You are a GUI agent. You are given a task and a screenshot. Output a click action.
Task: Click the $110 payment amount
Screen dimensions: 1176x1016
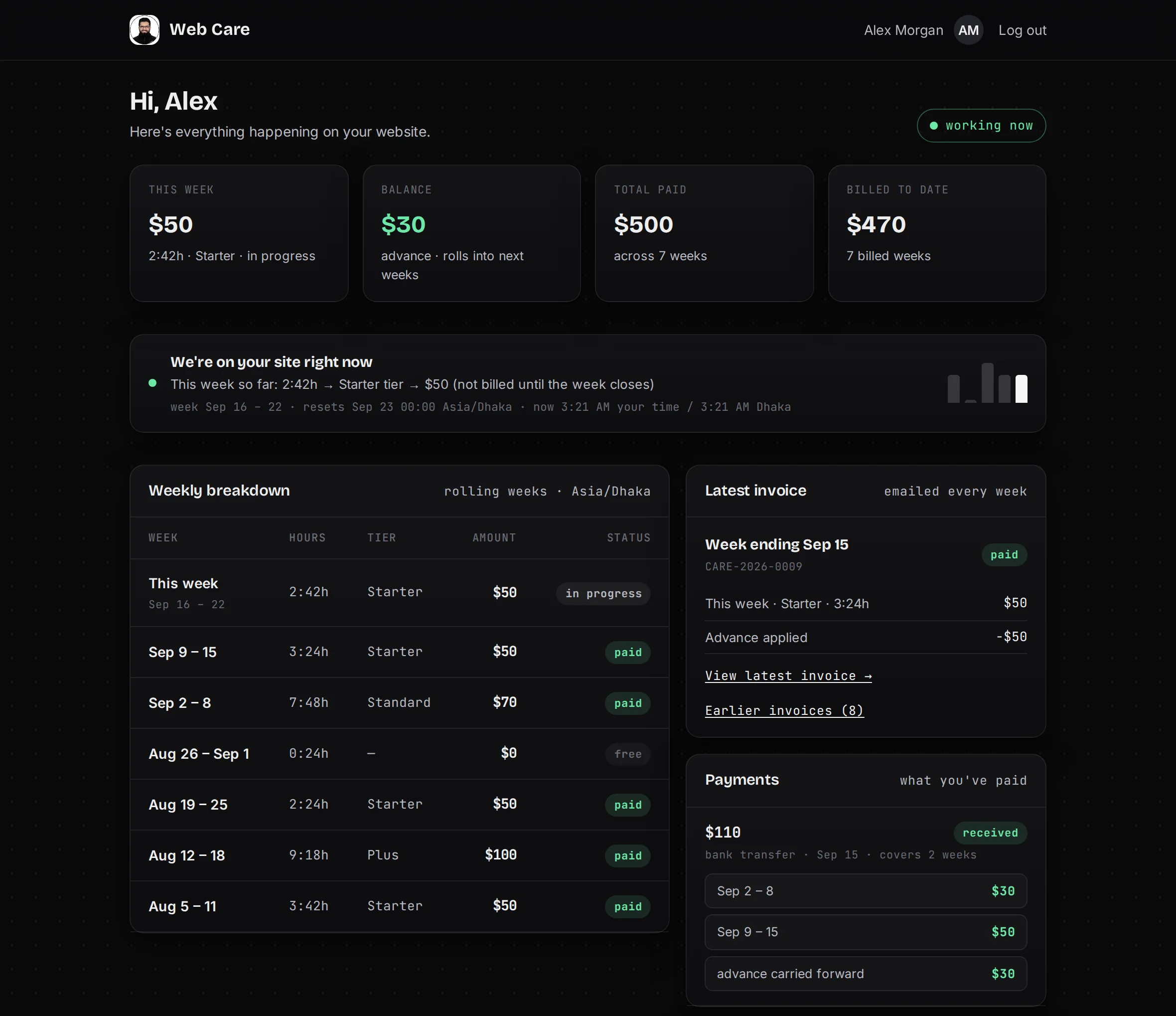point(723,833)
